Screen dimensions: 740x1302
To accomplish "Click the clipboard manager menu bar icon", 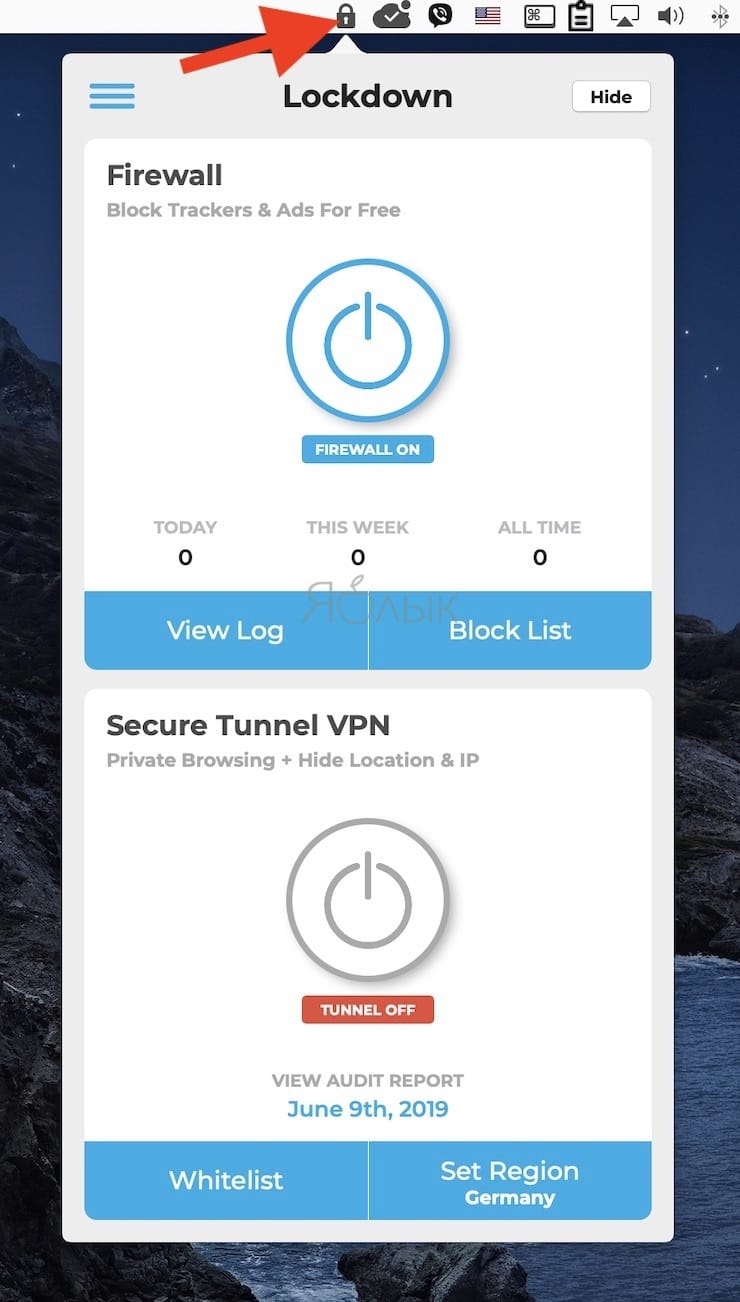I will 580,16.
